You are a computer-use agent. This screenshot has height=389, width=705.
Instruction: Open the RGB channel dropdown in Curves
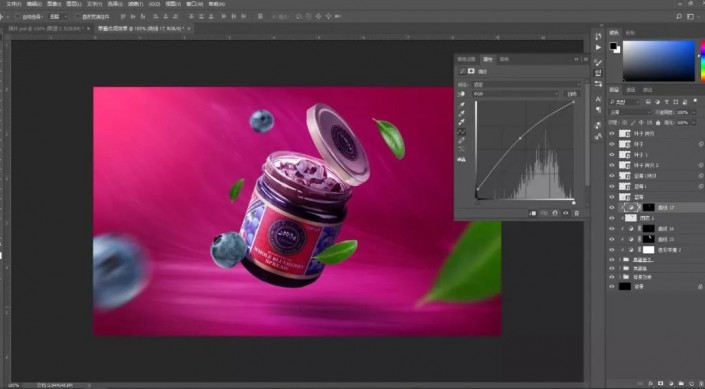pos(515,94)
